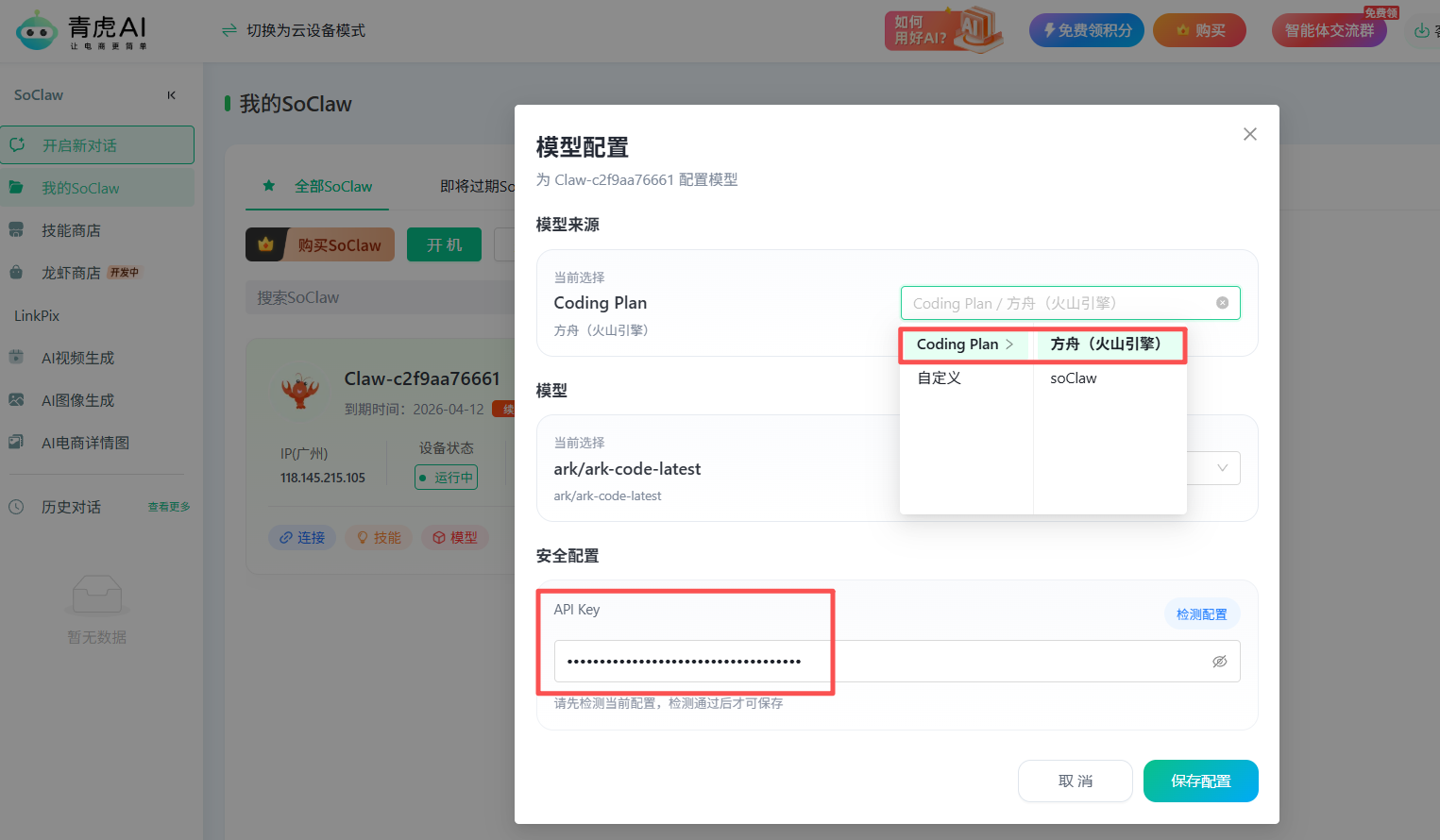The image size is (1440, 840).
Task: Click the 搜索SoClaw search box
Action: point(380,297)
